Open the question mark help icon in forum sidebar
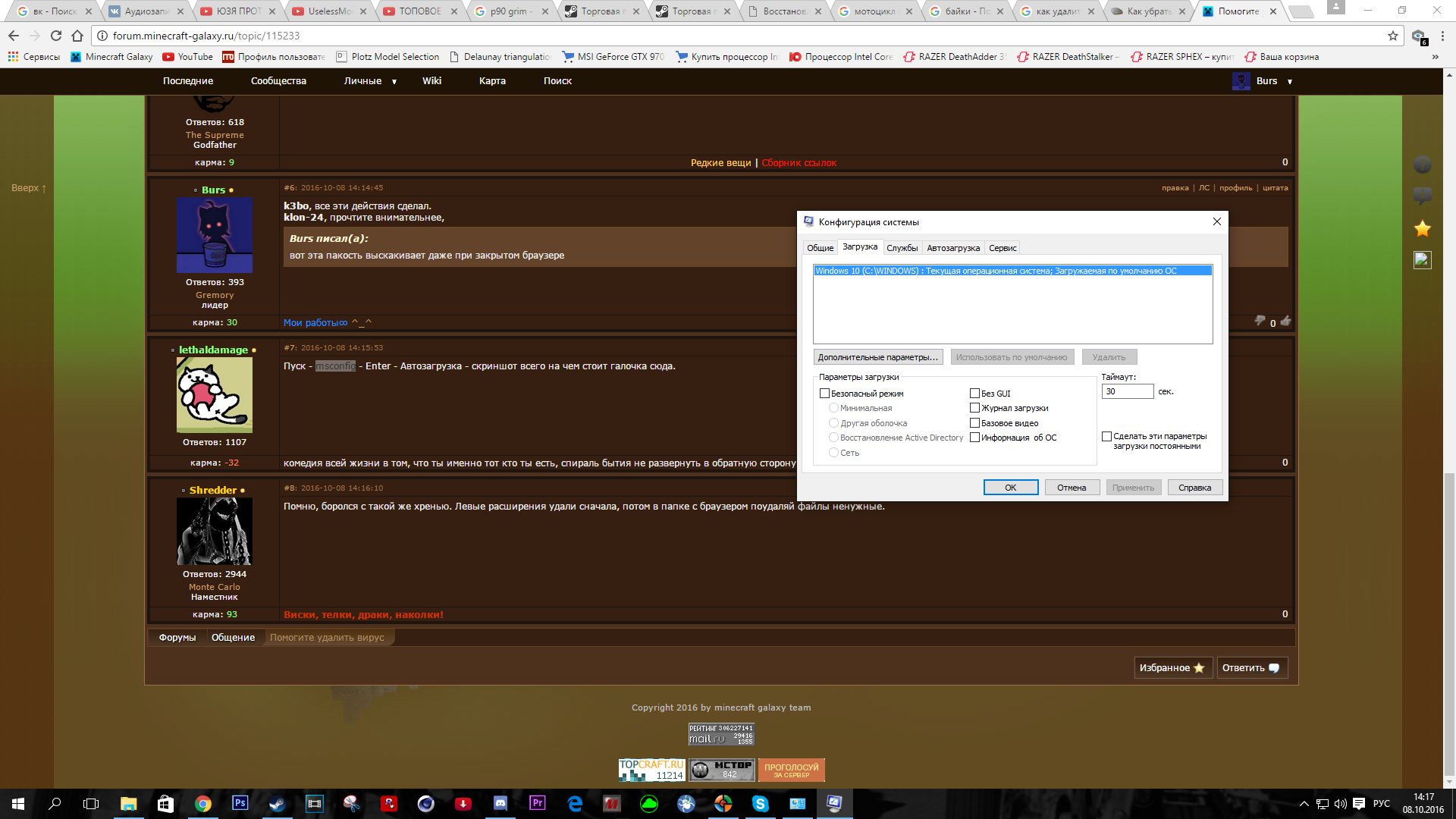Viewport: 1456px width, 819px height. [1423, 164]
